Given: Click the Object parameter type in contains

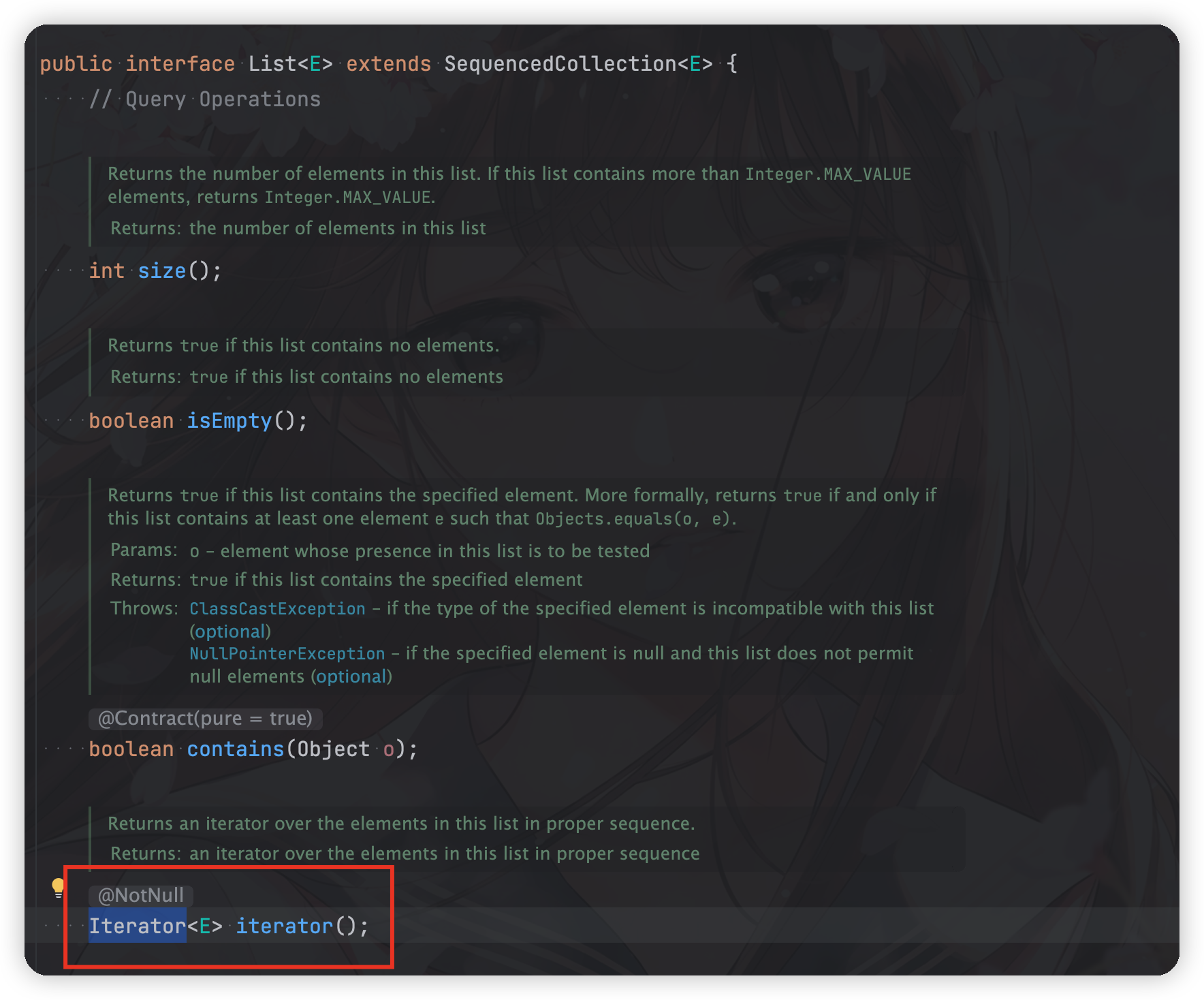Looking at the screenshot, I should (333, 749).
